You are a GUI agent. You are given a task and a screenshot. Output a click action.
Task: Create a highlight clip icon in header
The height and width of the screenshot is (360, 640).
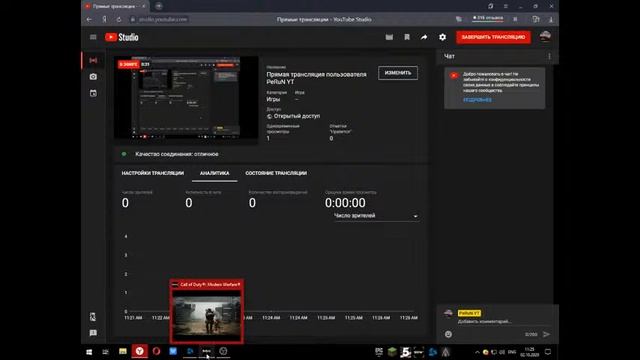[x=389, y=37]
